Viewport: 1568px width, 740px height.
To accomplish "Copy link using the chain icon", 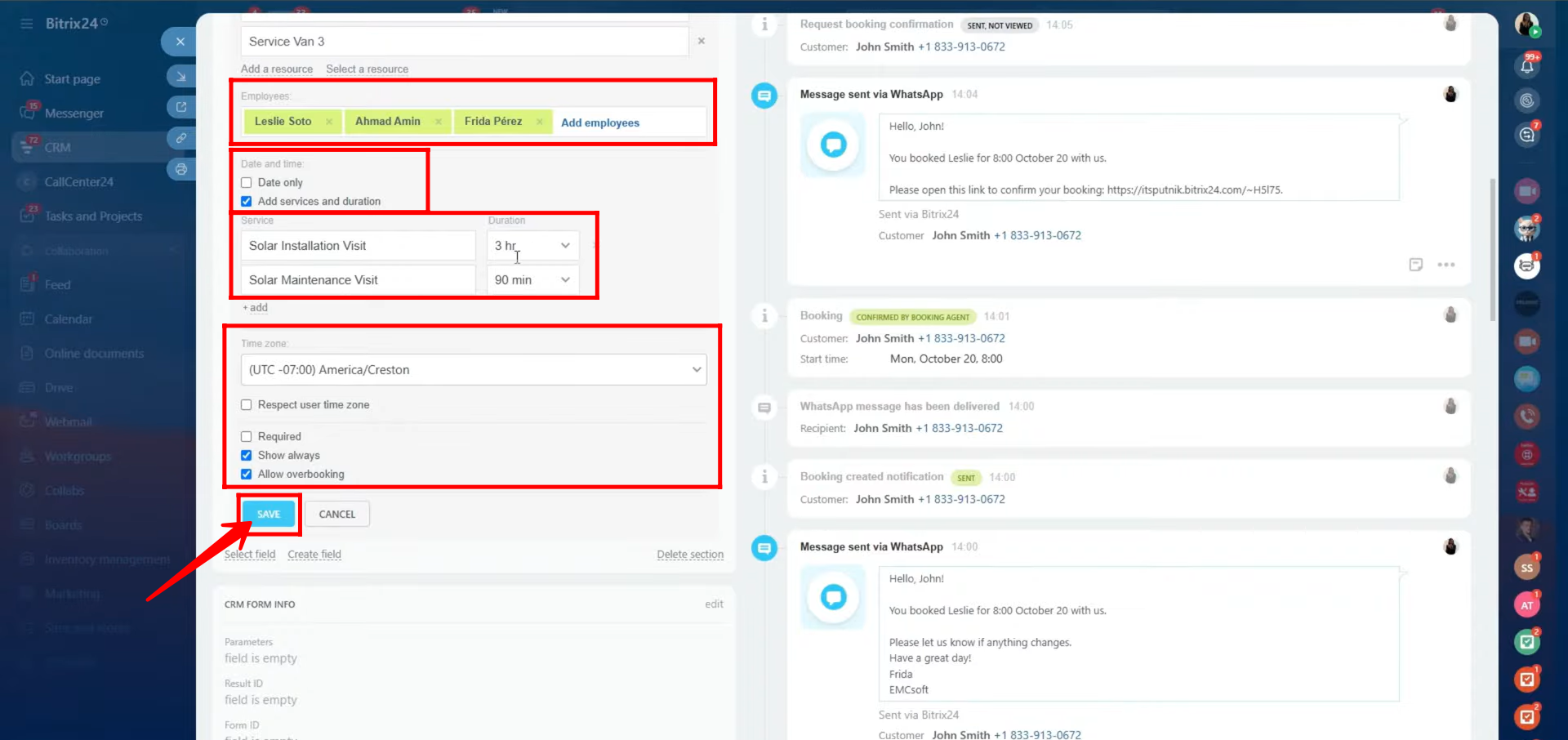I will point(180,138).
